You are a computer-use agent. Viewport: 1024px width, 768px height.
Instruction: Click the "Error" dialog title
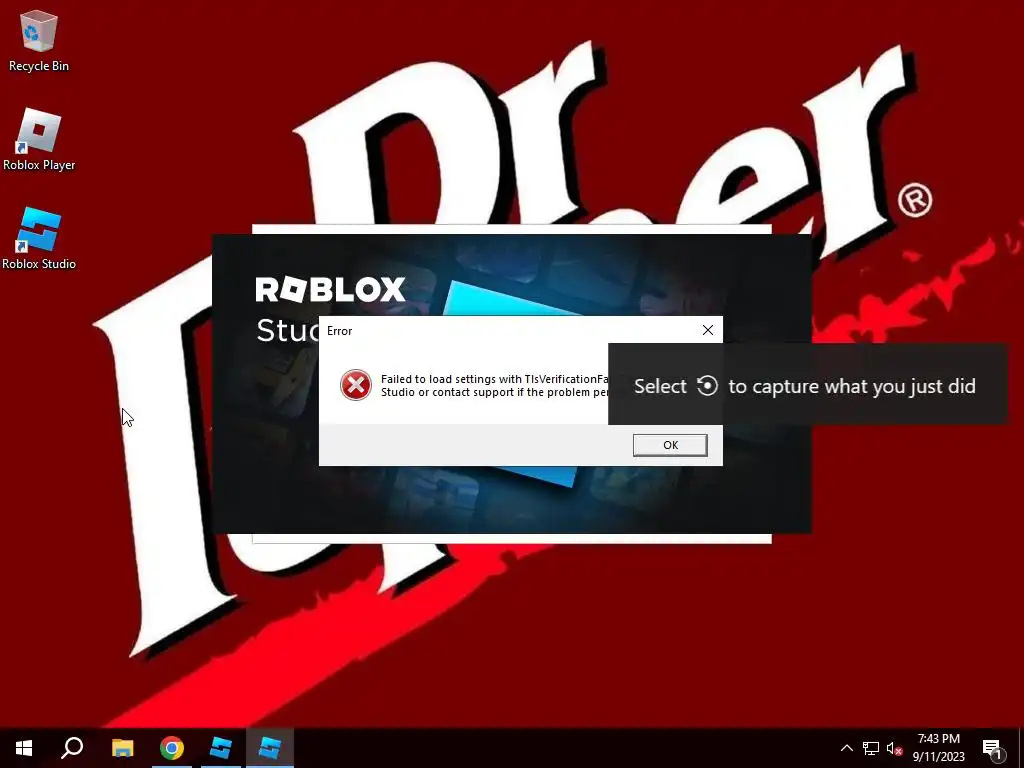click(x=340, y=331)
